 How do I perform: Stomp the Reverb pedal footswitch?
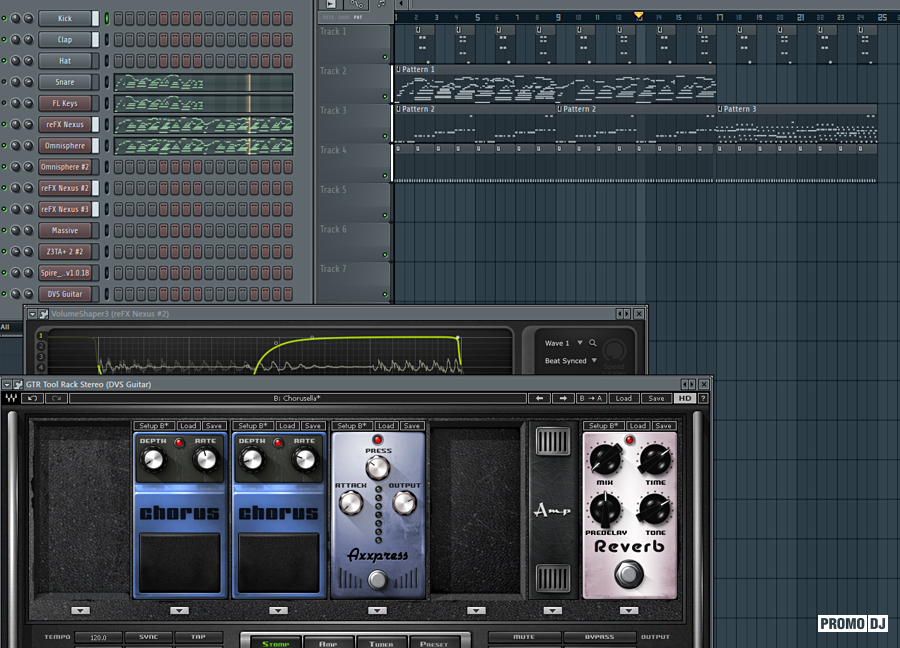click(629, 574)
